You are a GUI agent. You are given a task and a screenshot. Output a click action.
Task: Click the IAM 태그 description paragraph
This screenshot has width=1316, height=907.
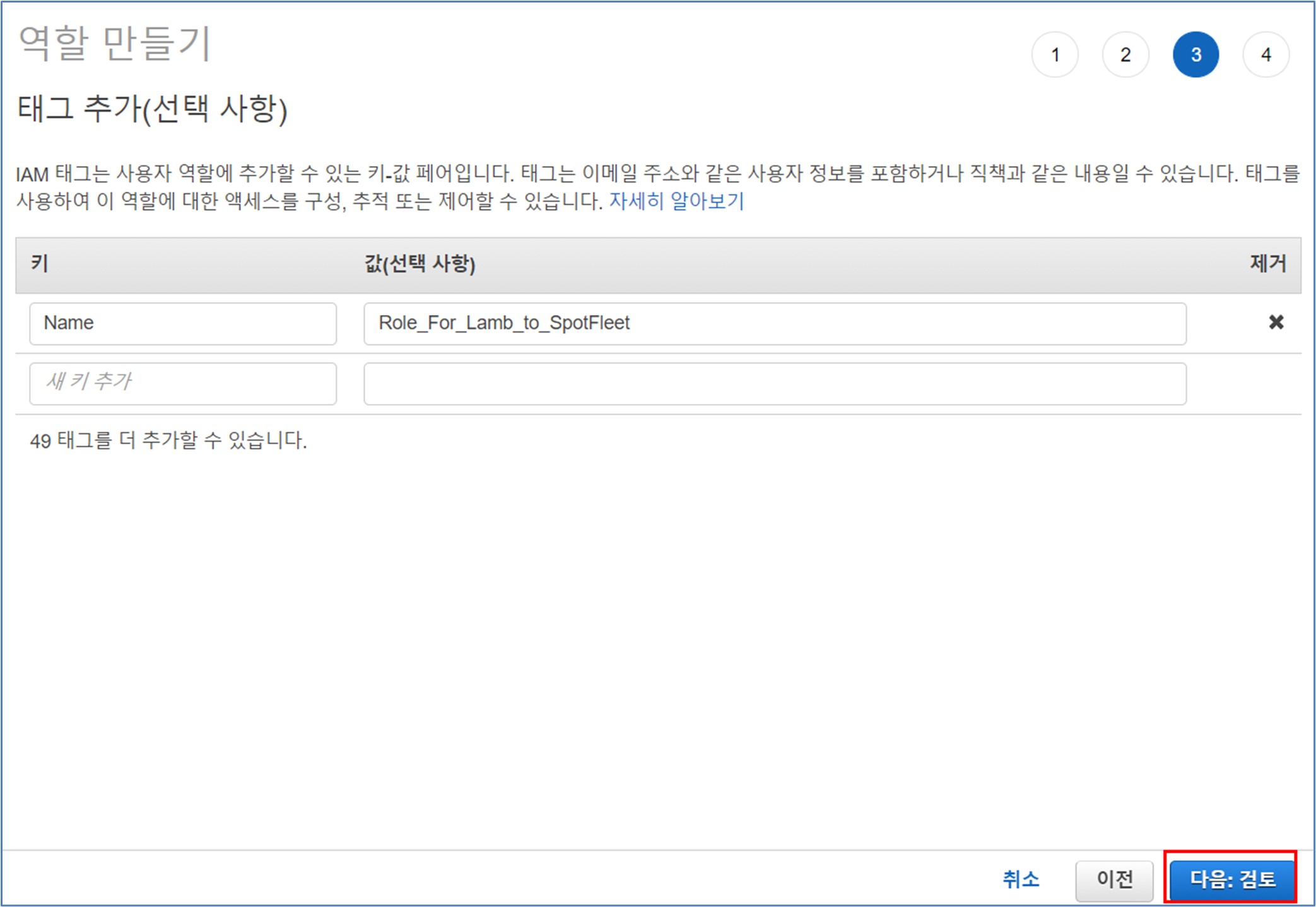click(x=656, y=174)
